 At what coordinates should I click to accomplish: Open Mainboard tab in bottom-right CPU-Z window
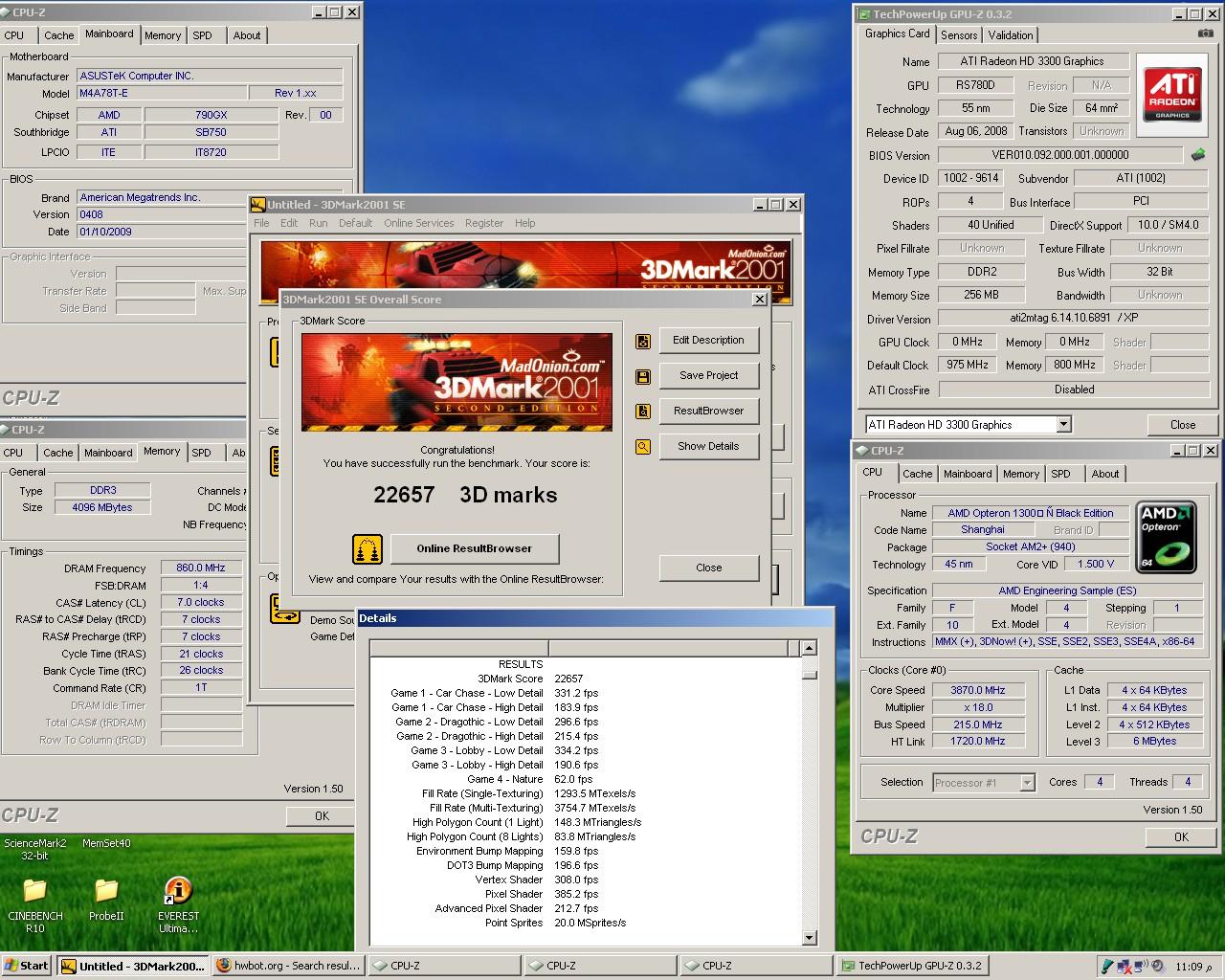968,474
